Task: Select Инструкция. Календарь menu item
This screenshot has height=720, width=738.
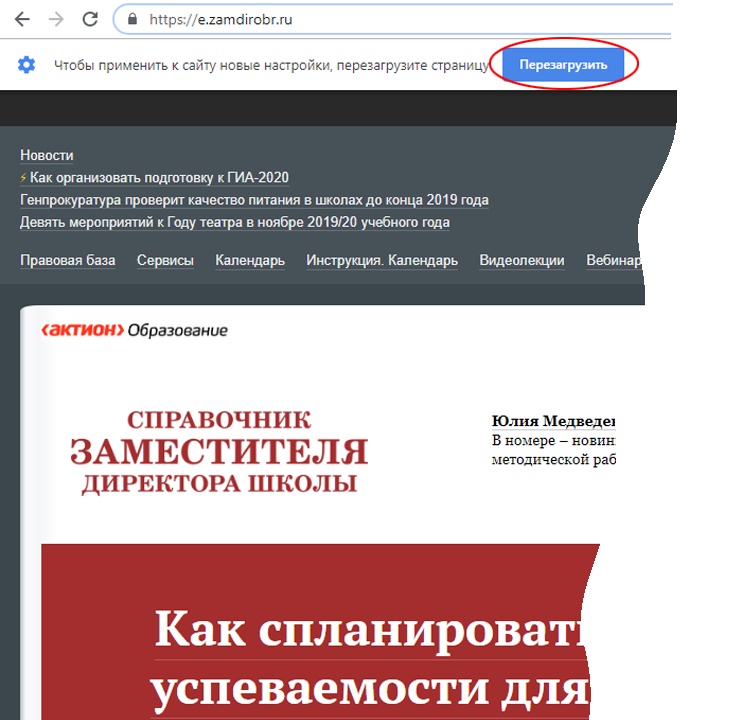Action: click(382, 260)
